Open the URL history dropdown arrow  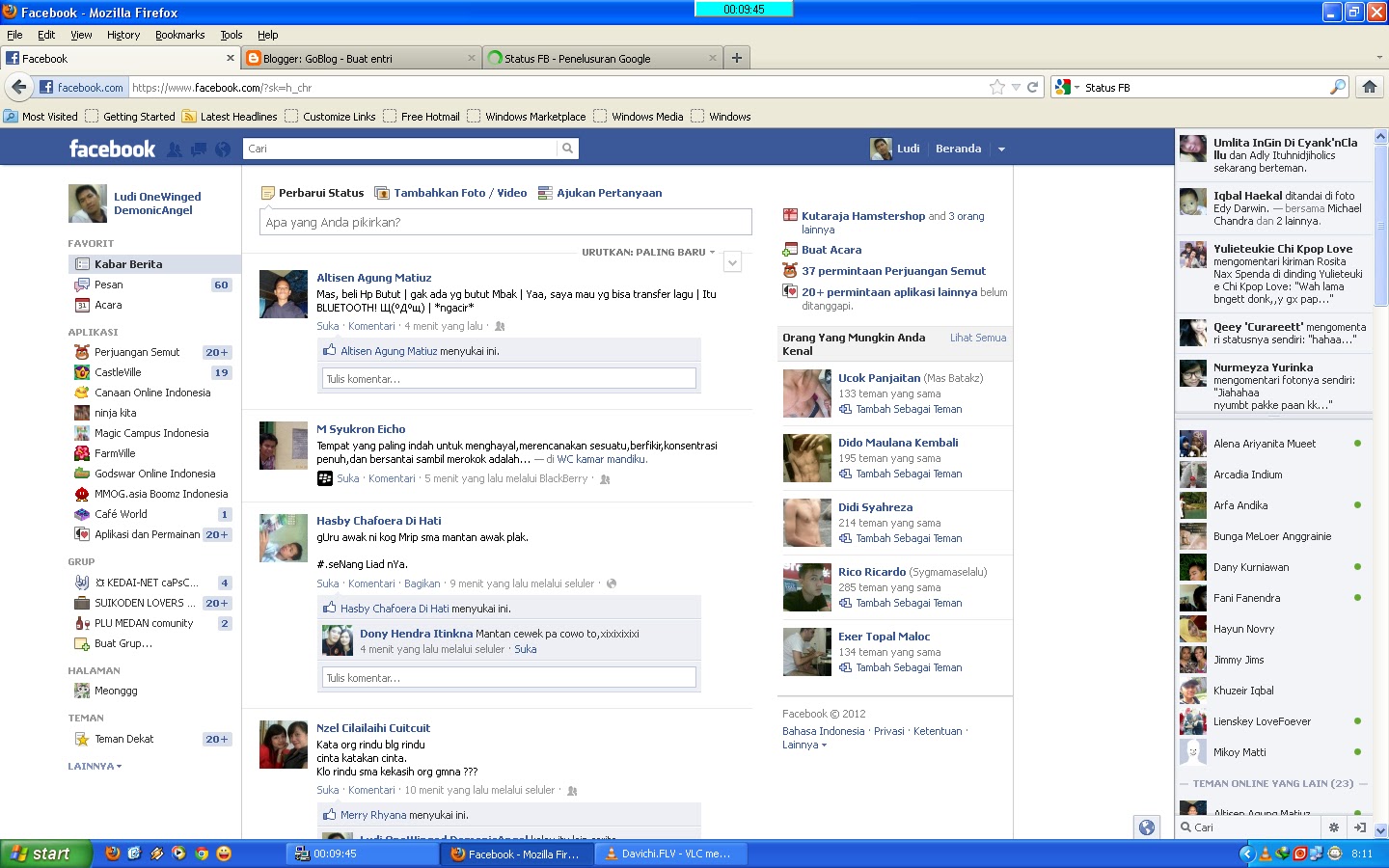1016,88
